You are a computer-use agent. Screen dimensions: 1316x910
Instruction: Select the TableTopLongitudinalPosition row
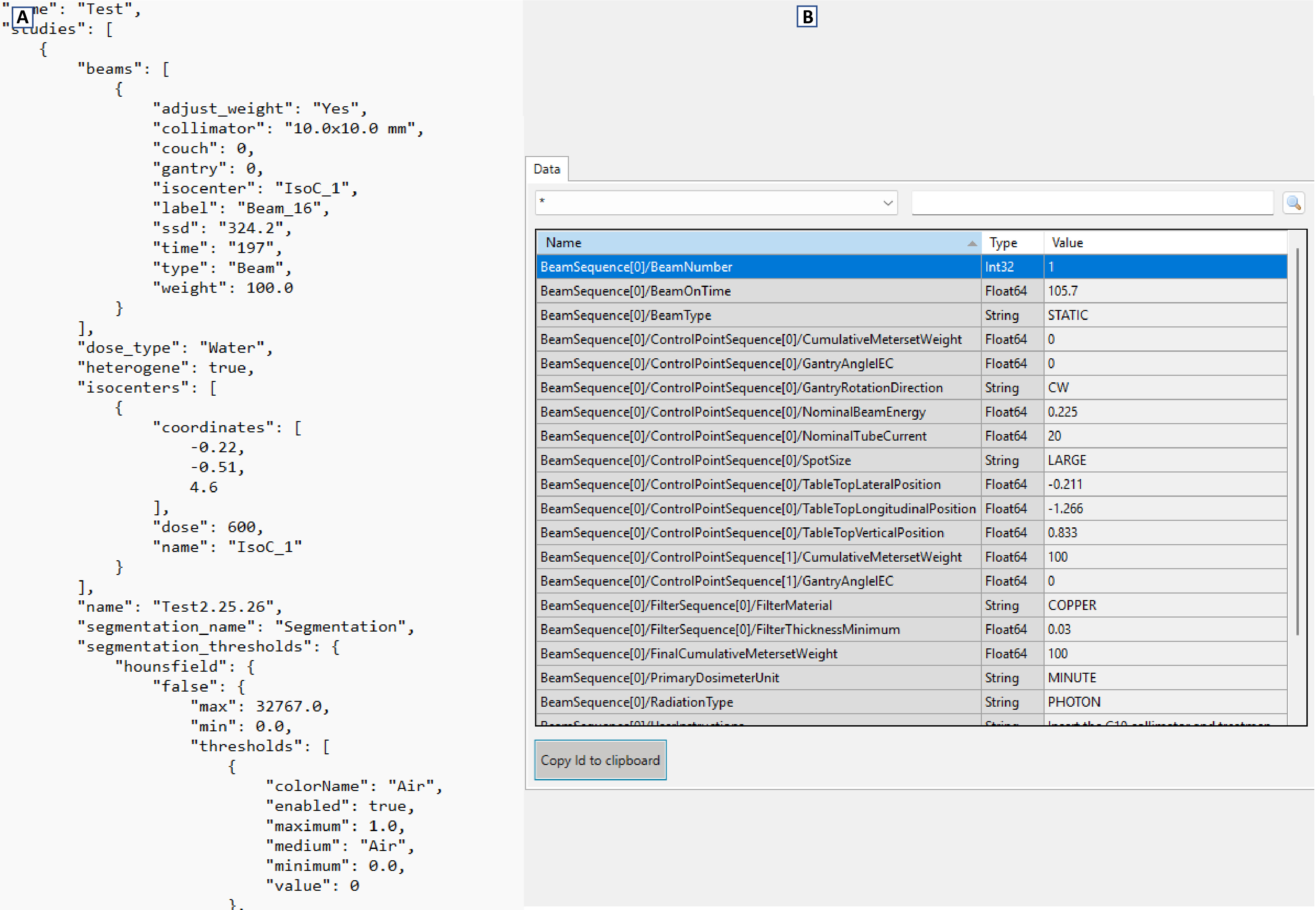click(912, 508)
